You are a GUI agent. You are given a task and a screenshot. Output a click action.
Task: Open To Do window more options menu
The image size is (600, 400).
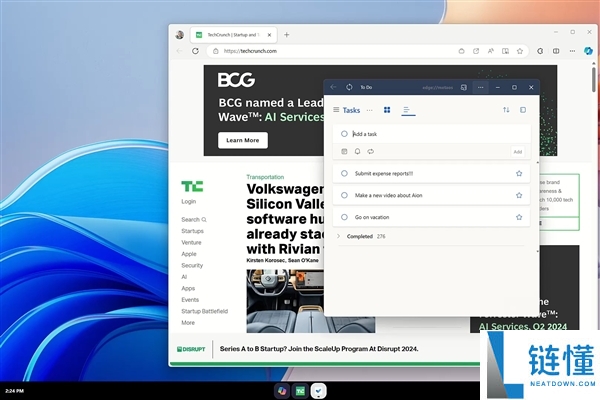(481, 87)
